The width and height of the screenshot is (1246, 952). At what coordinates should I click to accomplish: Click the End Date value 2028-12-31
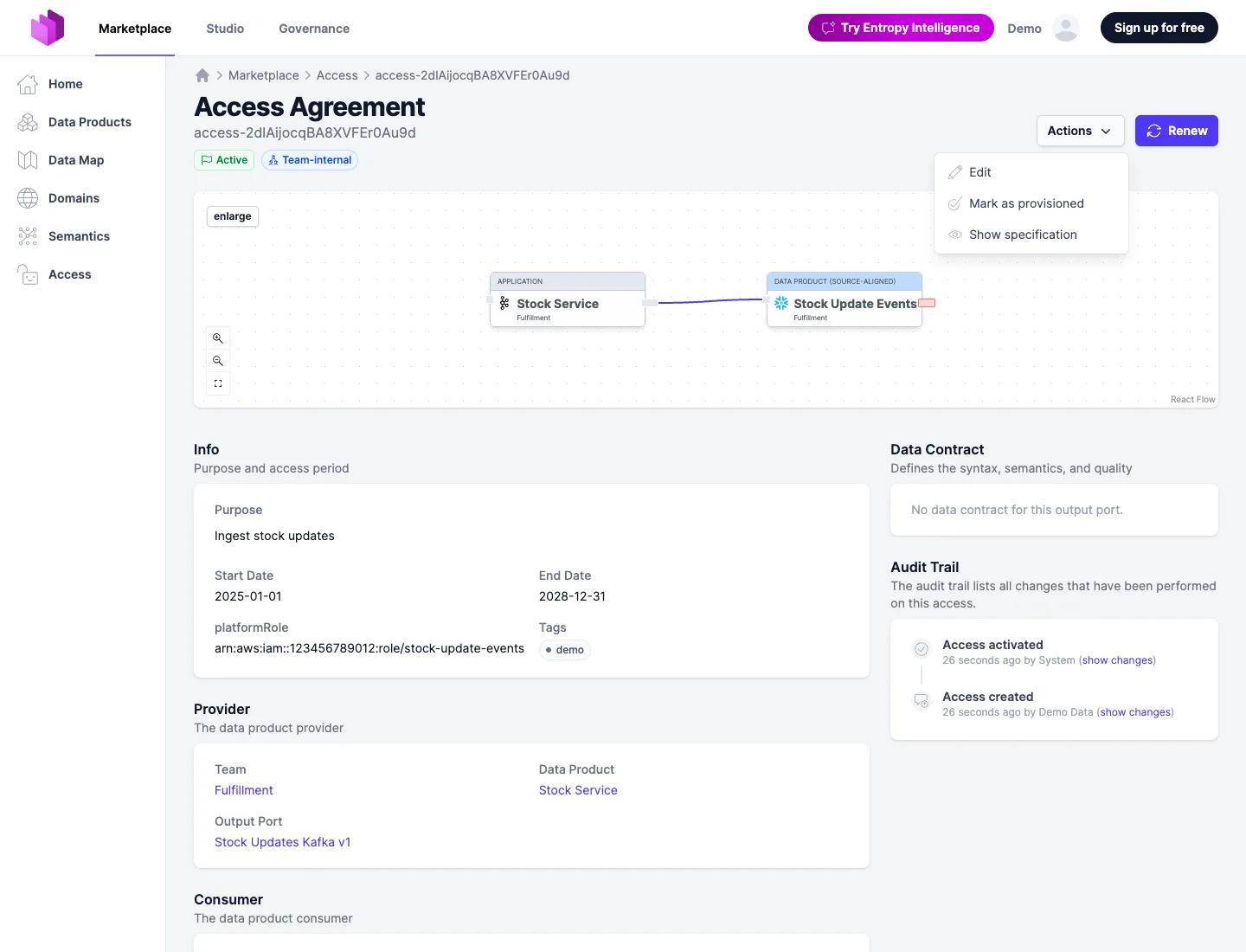[573, 596]
